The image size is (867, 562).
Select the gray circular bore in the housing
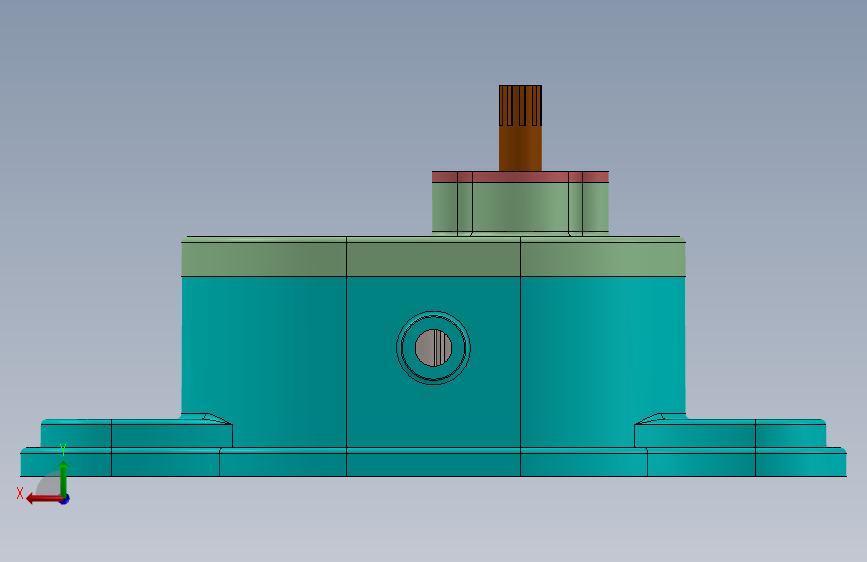tap(434, 348)
